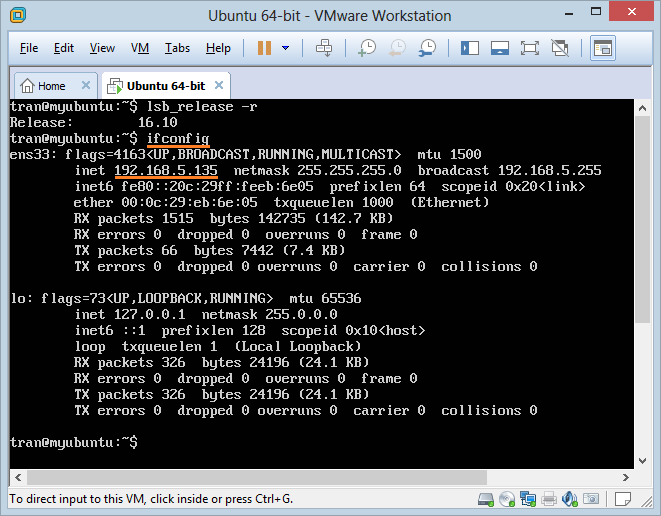Toggle the thumbnail bar view

point(500,48)
